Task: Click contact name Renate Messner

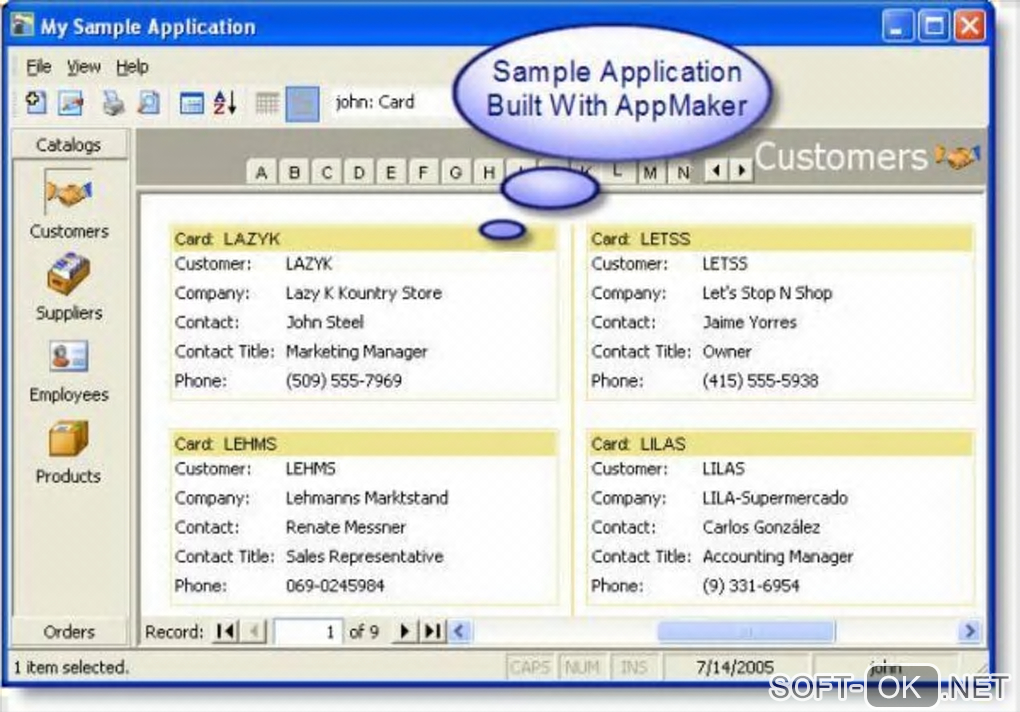Action: click(345, 527)
